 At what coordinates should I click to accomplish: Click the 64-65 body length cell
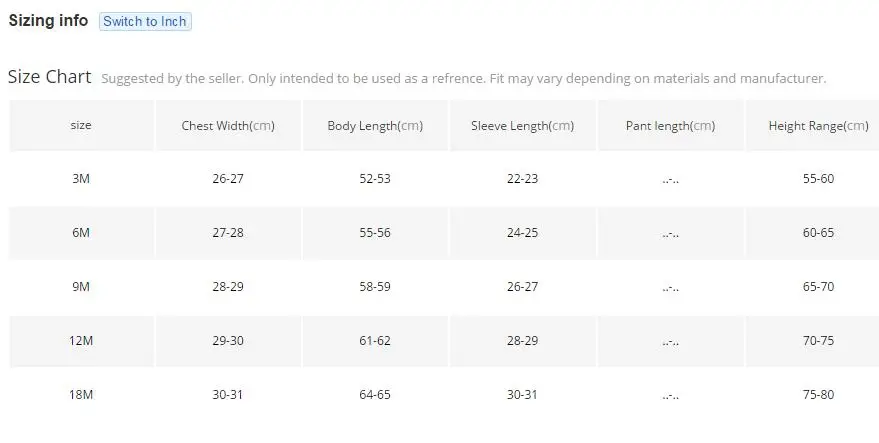click(375, 394)
